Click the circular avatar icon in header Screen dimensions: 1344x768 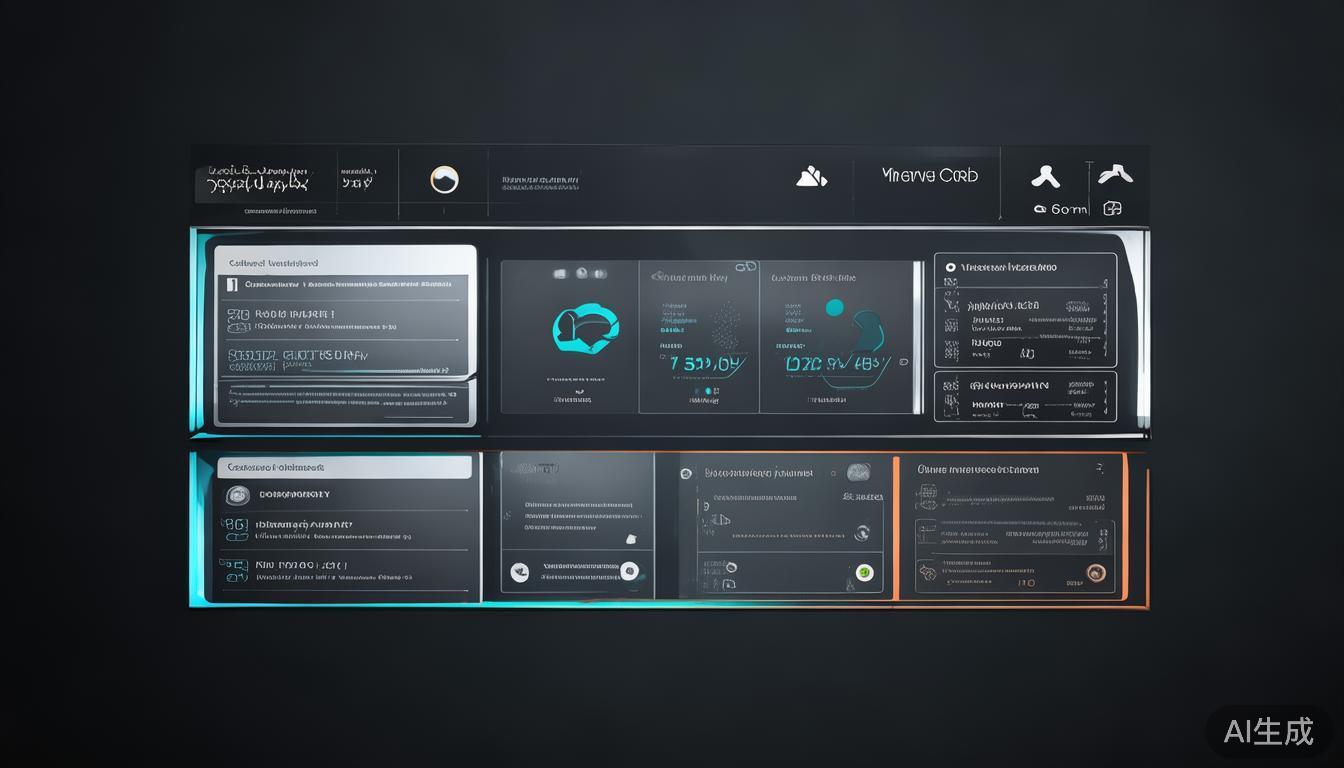(x=444, y=180)
